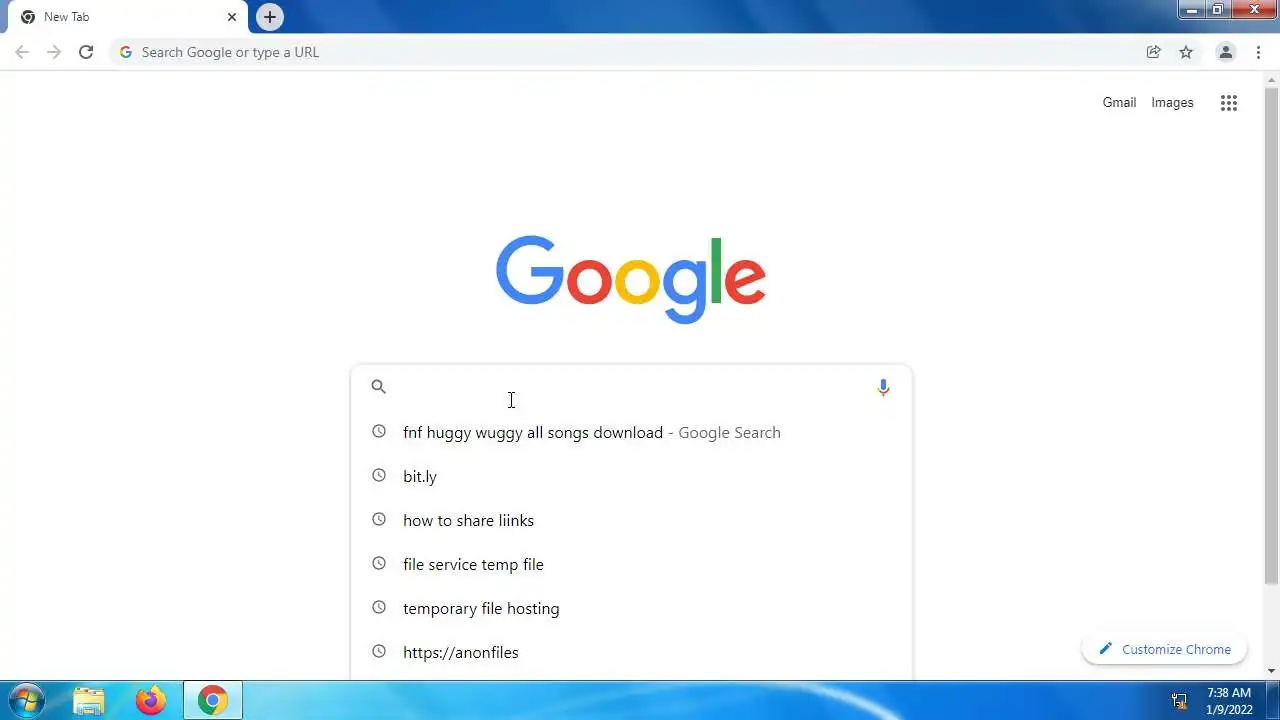1280x720 pixels.
Task: Focus the Google search input box
Action: 630,387
